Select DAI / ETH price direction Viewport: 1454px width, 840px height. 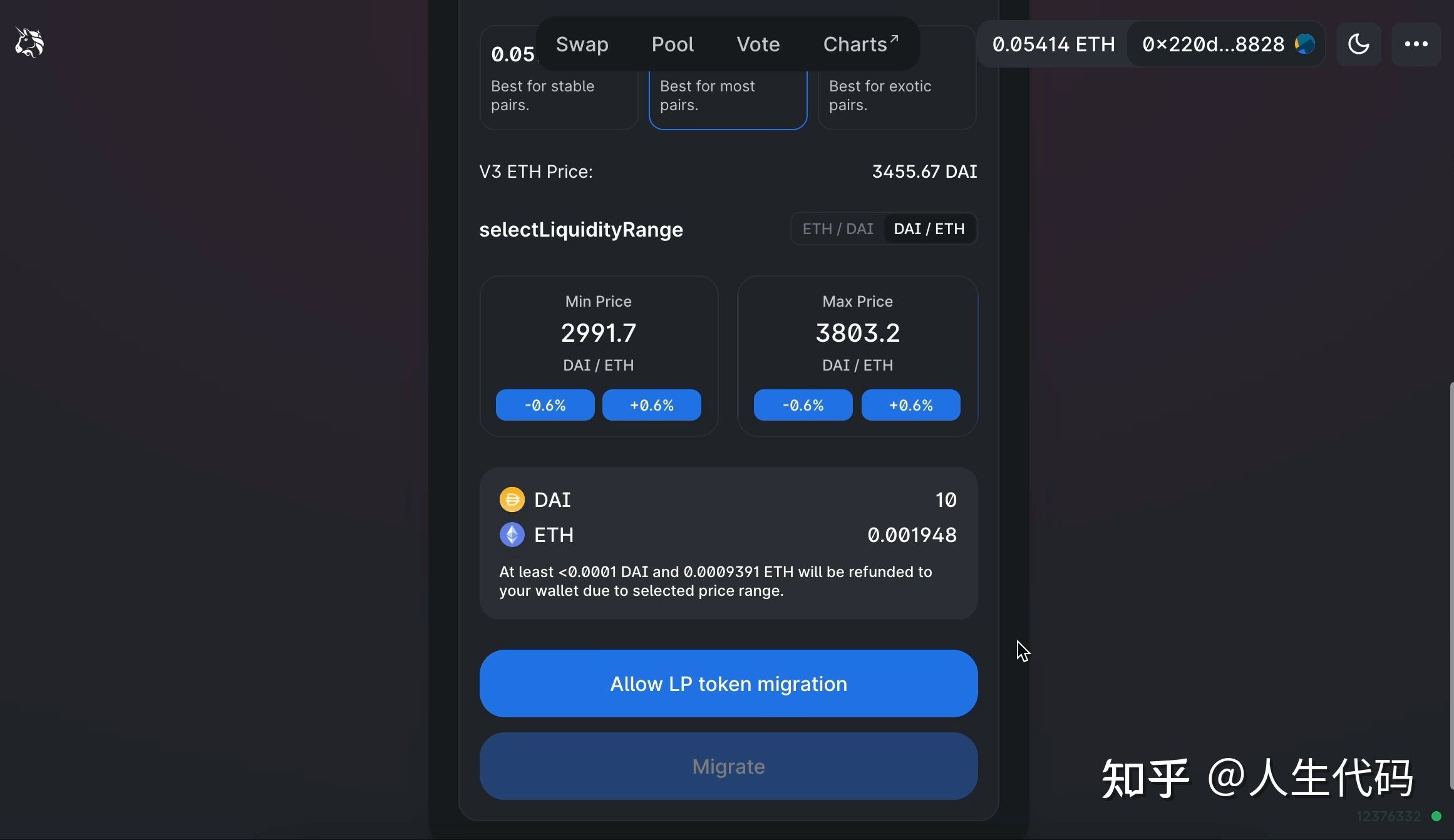(929, 228)
